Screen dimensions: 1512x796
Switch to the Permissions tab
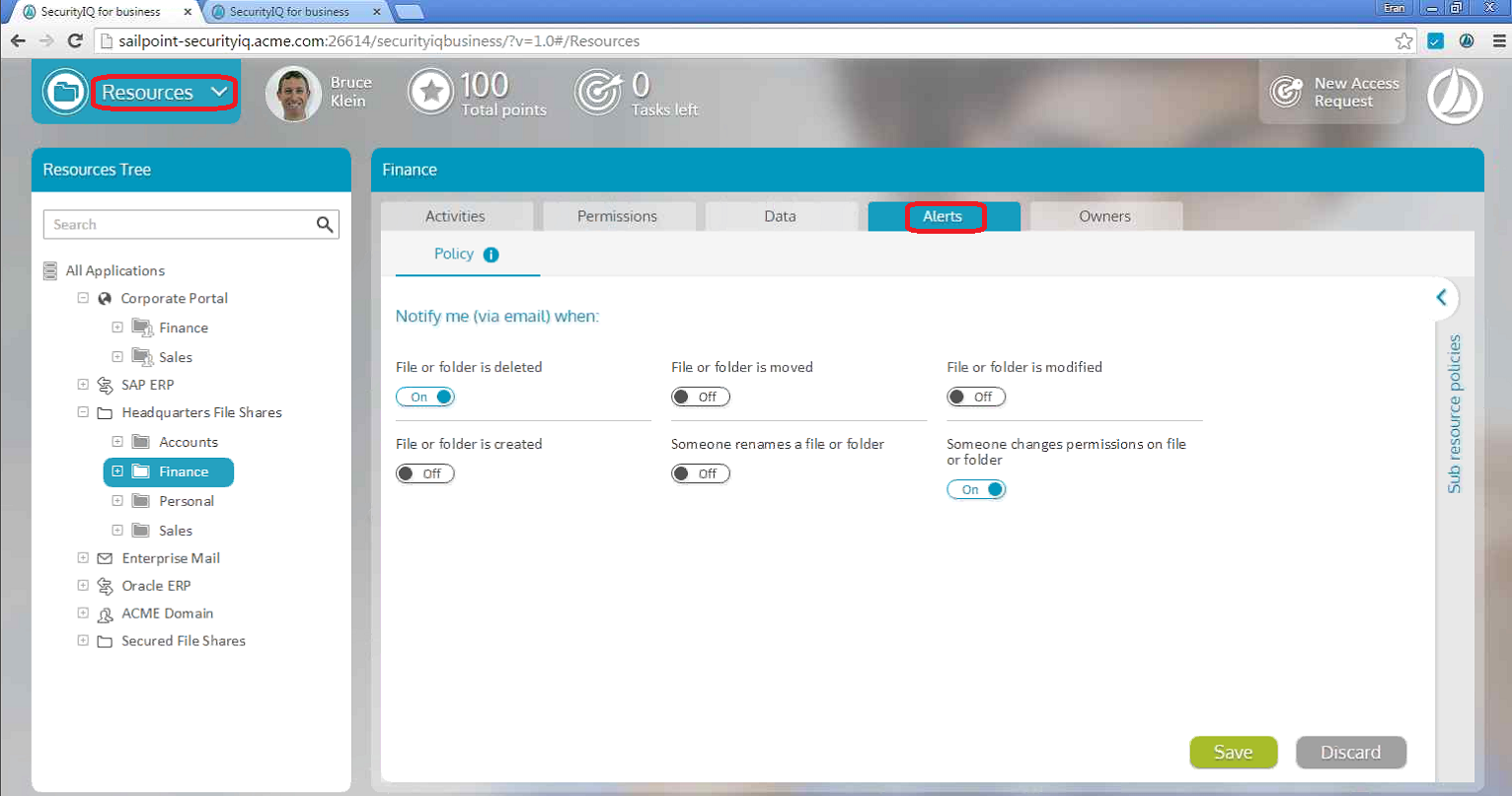[618, 216]
